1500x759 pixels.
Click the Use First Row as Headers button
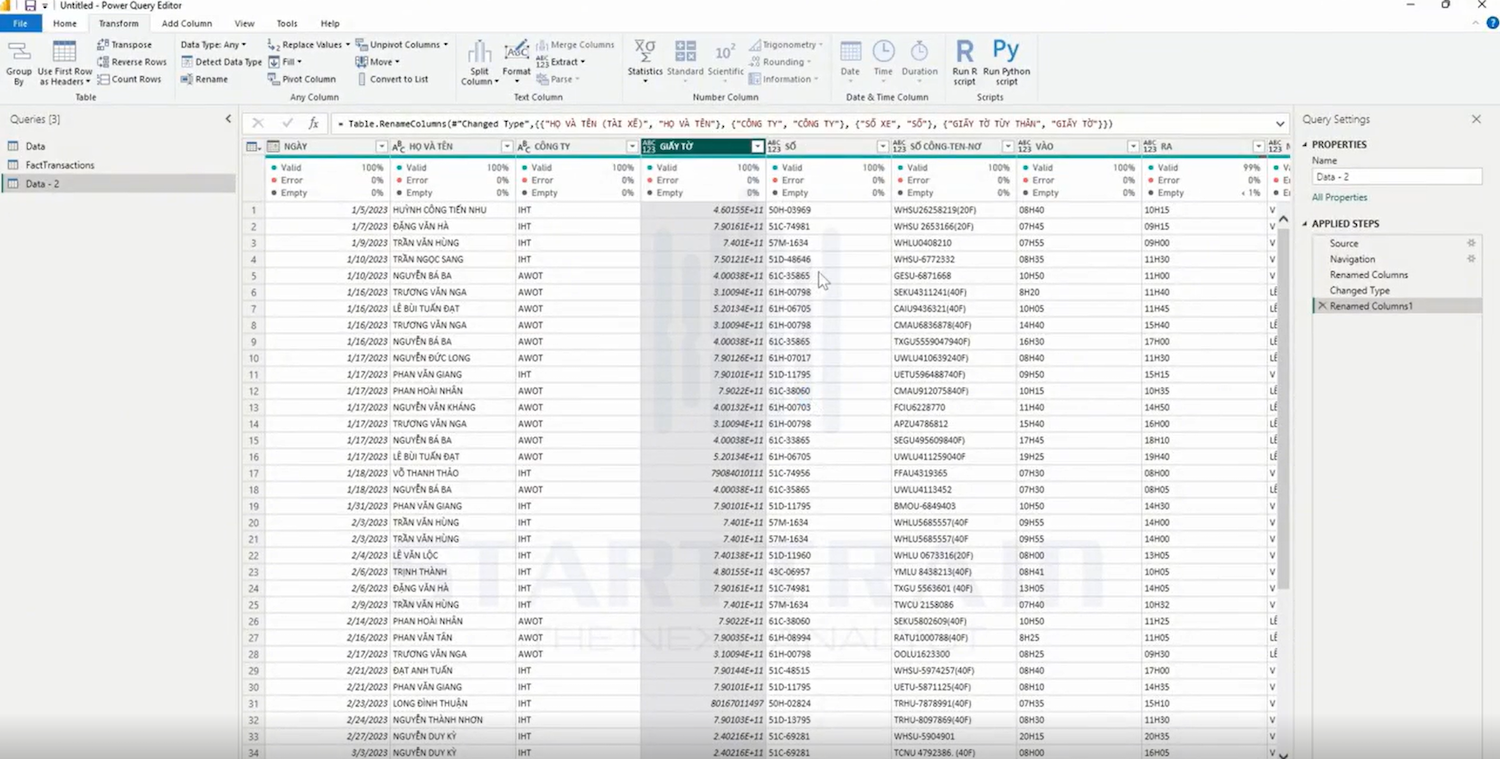pyautogui.click(x=65, y=62)
